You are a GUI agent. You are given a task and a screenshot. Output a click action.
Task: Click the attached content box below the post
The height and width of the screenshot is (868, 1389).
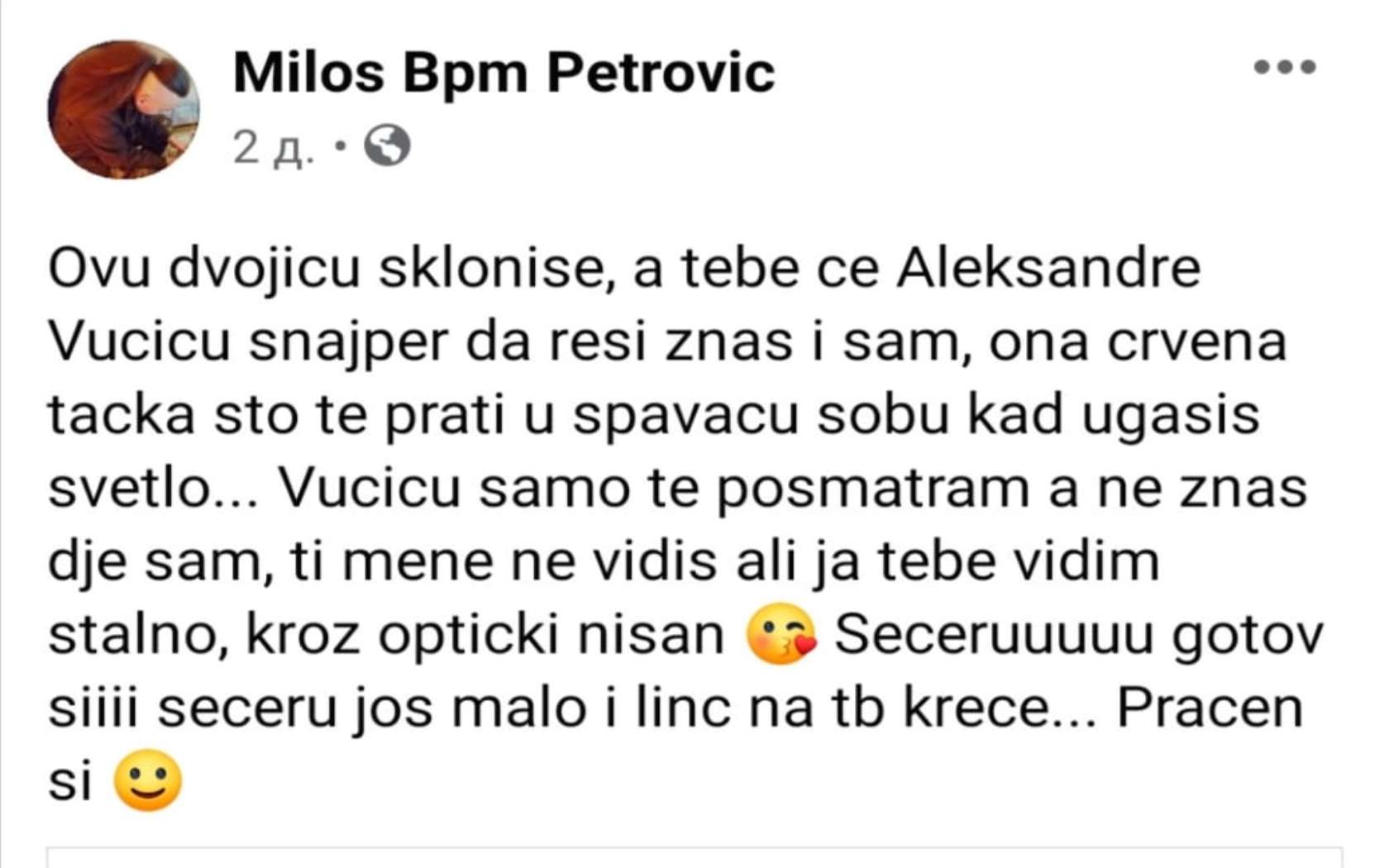694,857
